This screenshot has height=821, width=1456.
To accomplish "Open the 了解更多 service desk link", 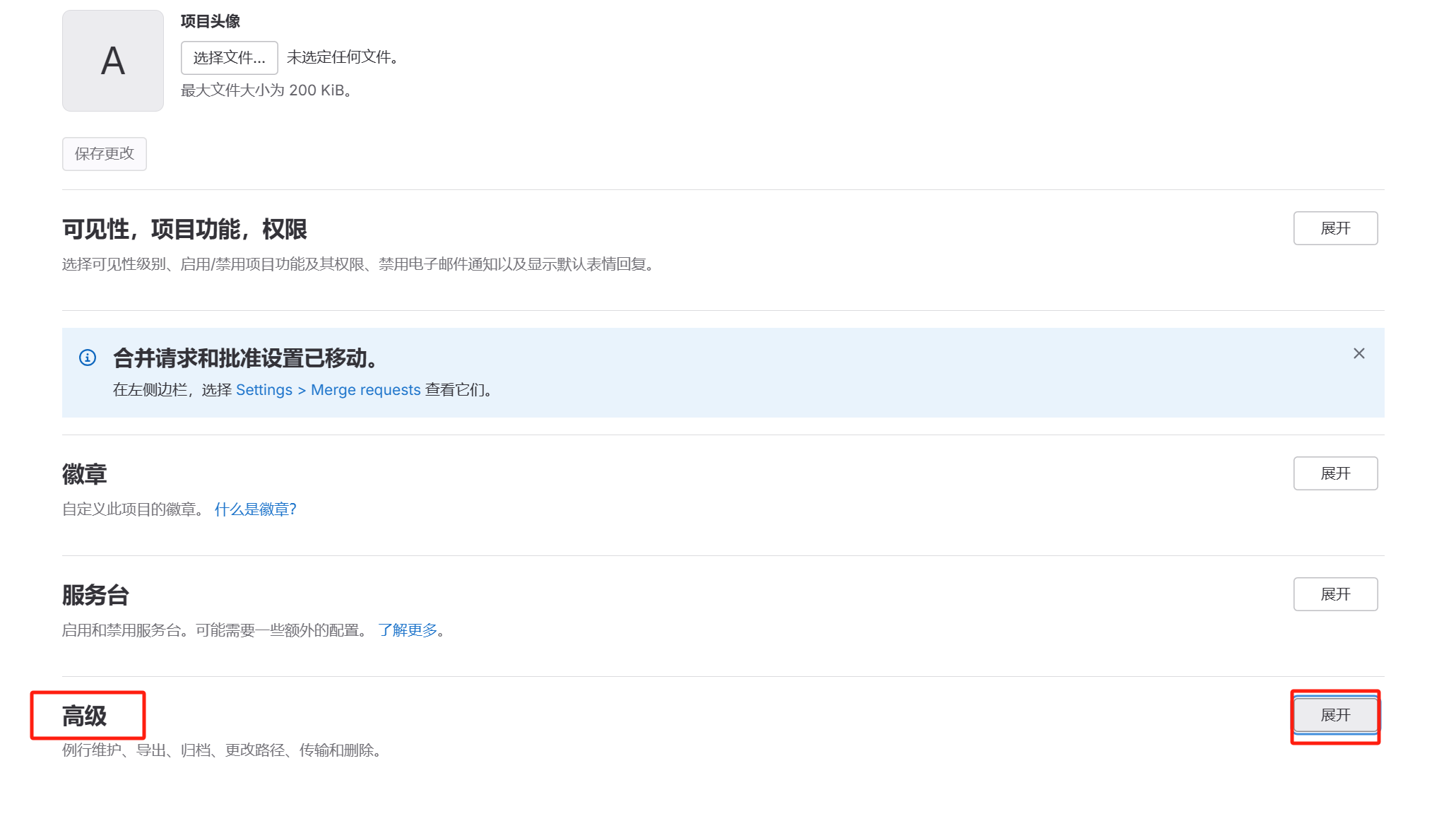I will (408, 630).
